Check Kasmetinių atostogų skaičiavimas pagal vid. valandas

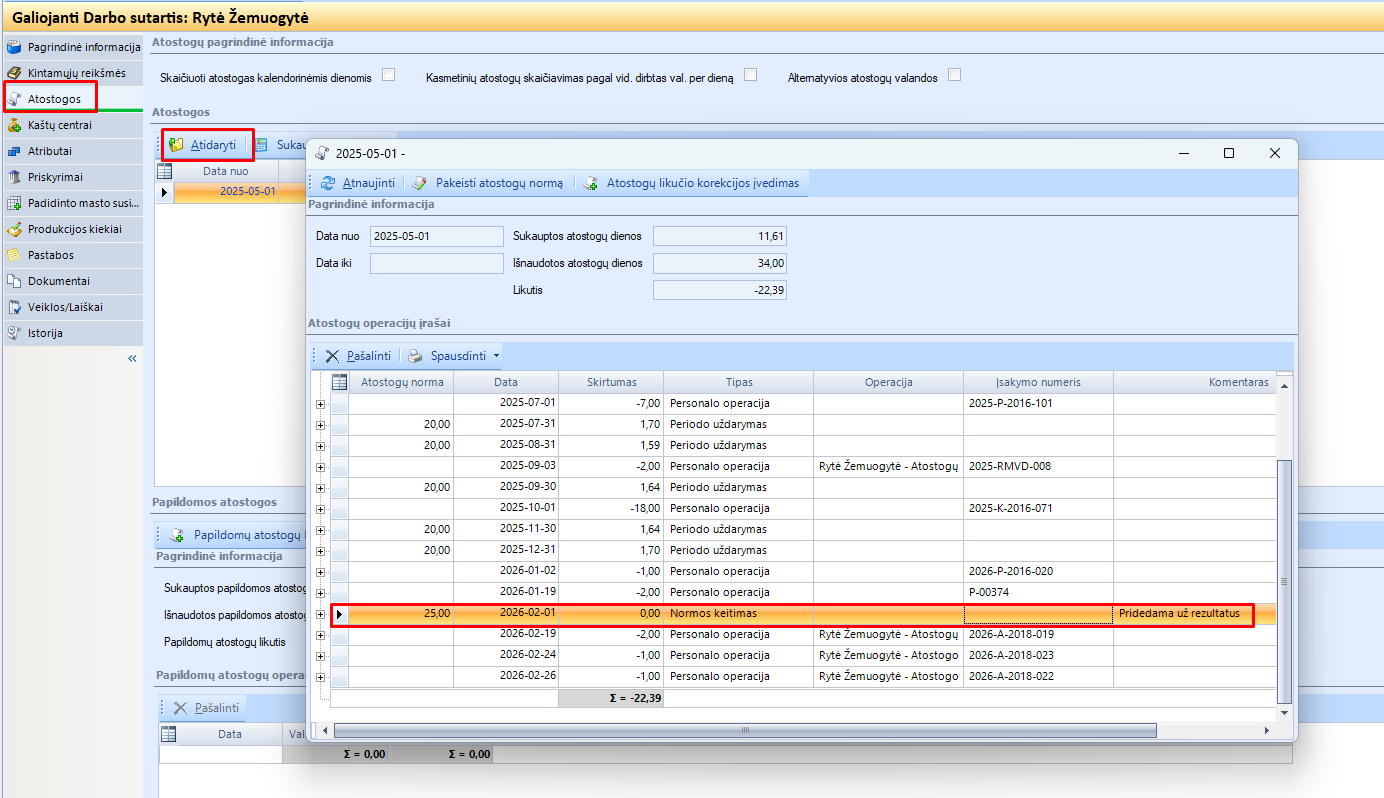click(x=750, y=75)
